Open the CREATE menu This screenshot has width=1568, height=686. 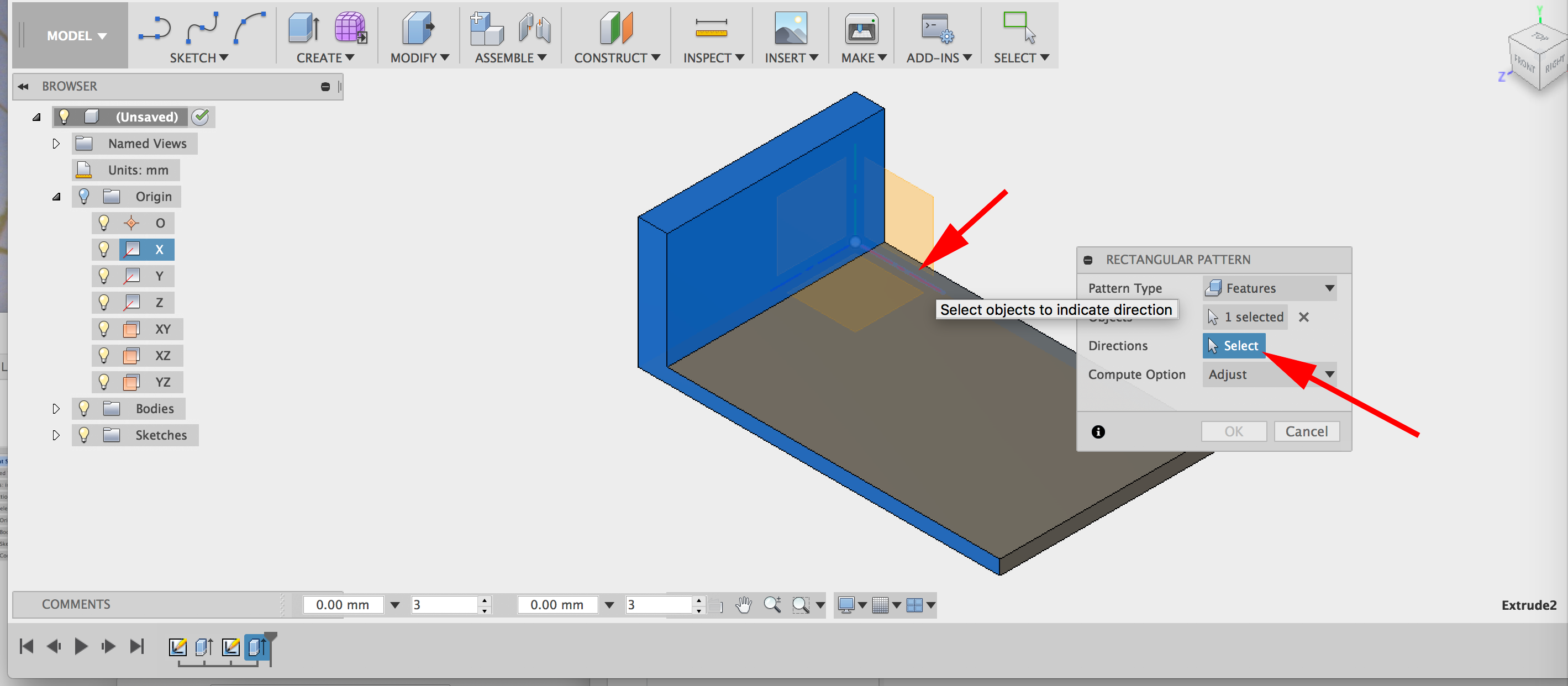click(x=325, y=58)
